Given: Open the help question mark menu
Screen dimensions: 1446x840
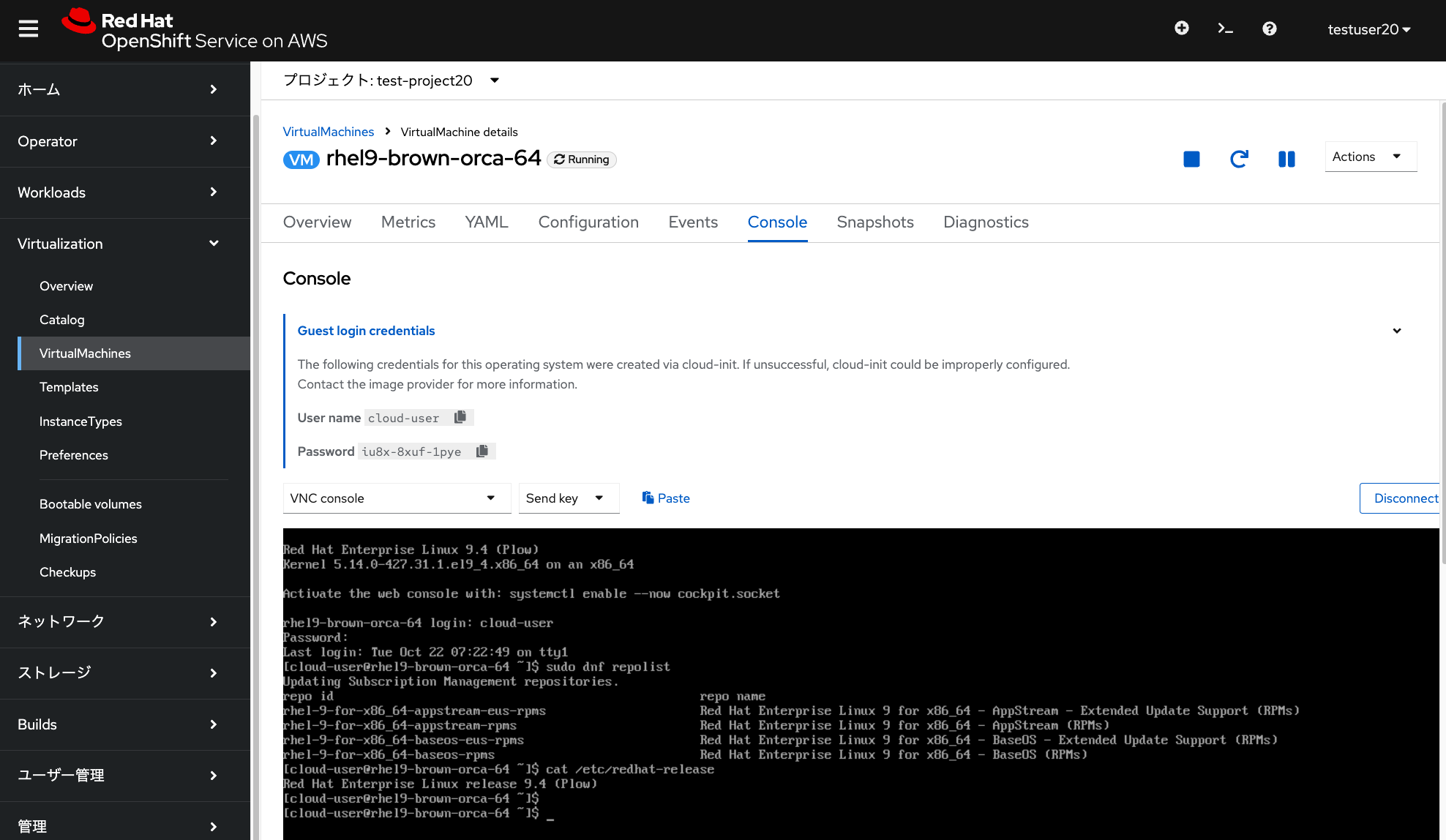Looking at the screenshot, I should point(1270,29).
